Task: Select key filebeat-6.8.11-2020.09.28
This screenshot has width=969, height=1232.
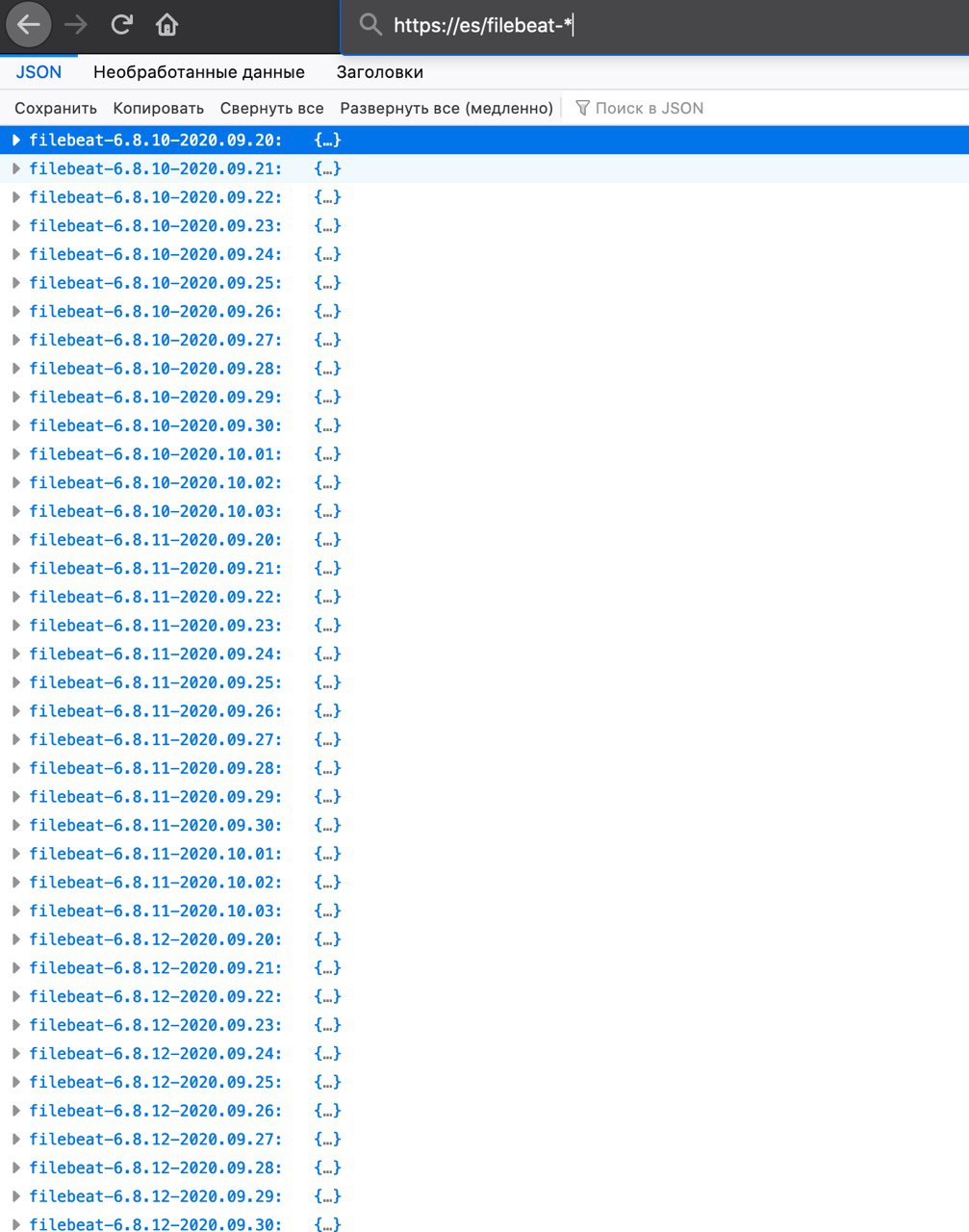Action: (156, 768)
